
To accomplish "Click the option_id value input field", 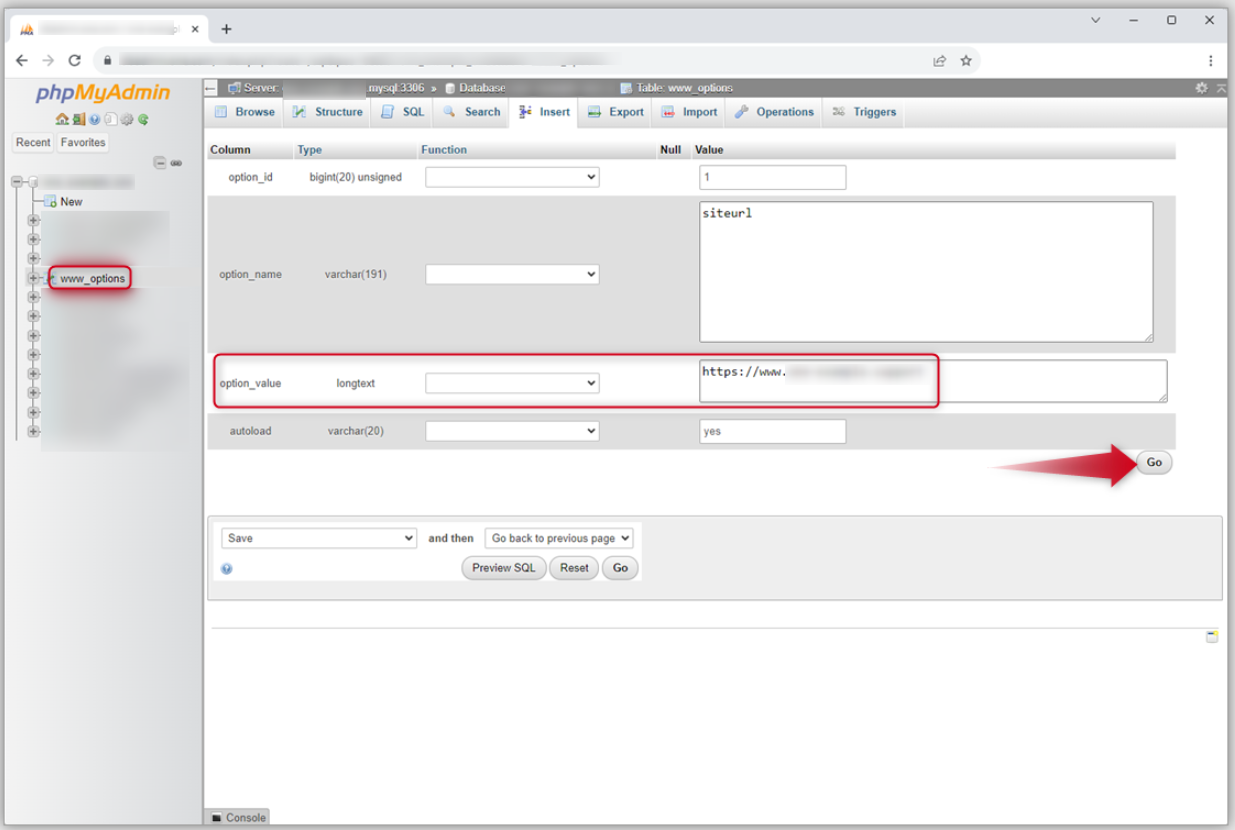I will (x=772, y=177).
